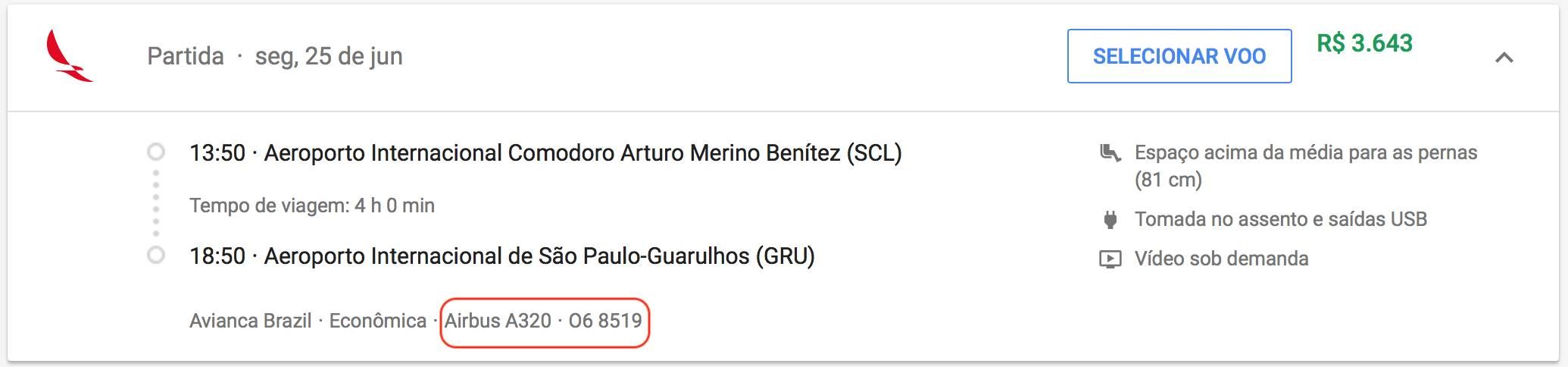Click the video on demand icon
The width and height of the screenshot is (1568, 367).
[x=1110, y=259]
